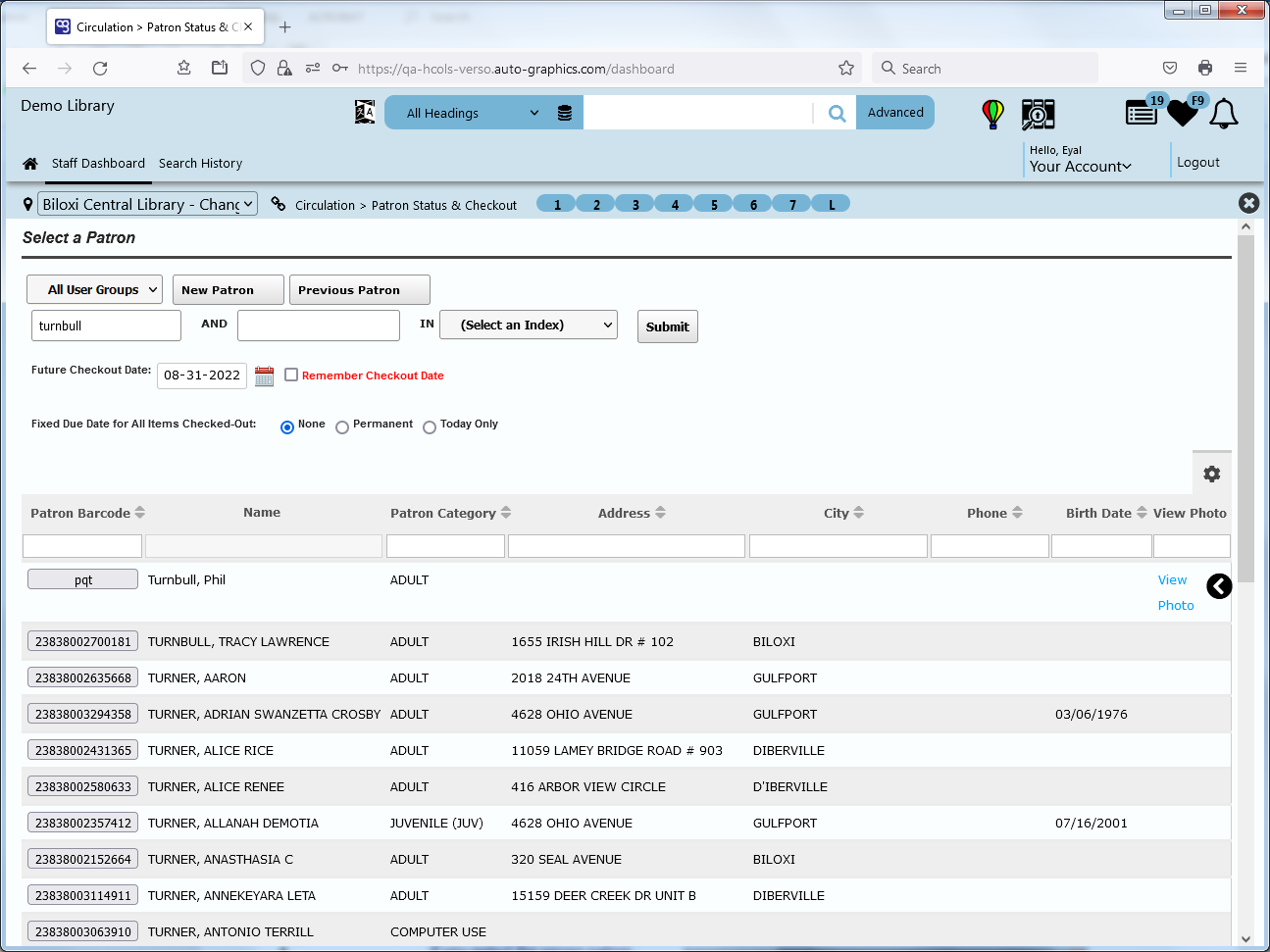1270x952 pixels.
Task: Open Staff Dashboard tab
Action: [x=98, y=164]
